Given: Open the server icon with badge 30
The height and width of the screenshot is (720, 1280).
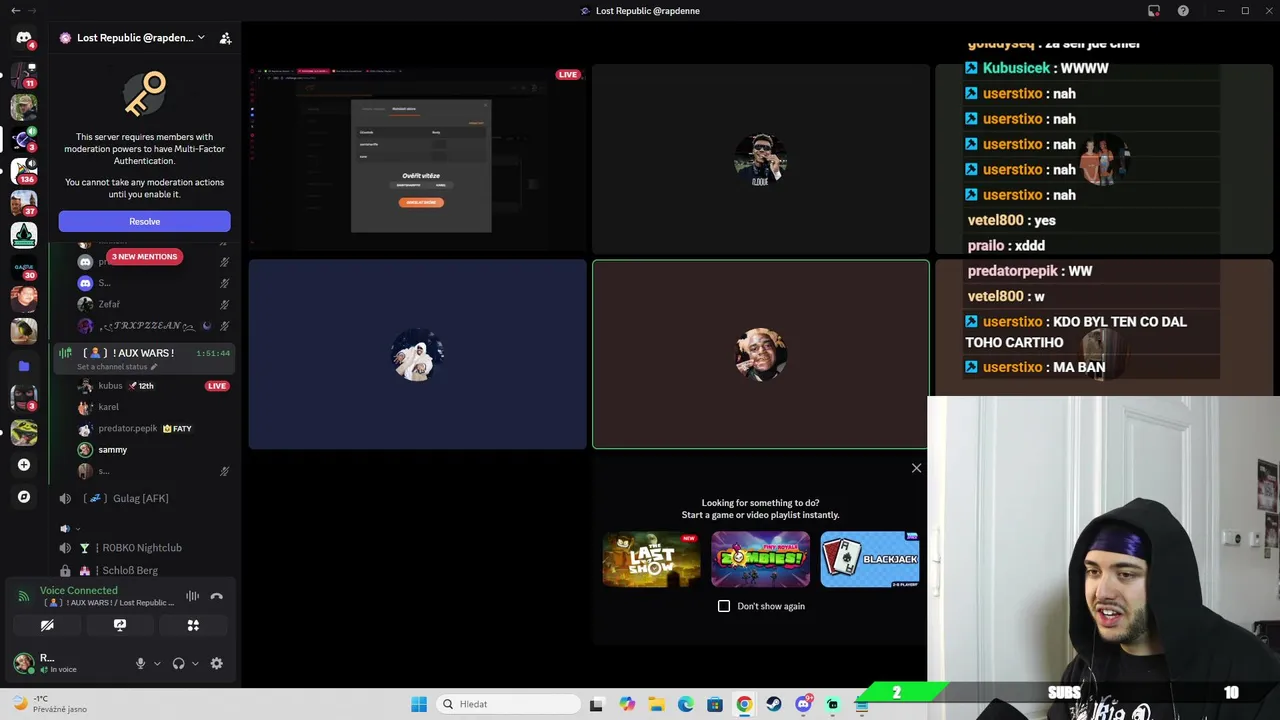Looking at the screenshot, I should pos(24,267).
